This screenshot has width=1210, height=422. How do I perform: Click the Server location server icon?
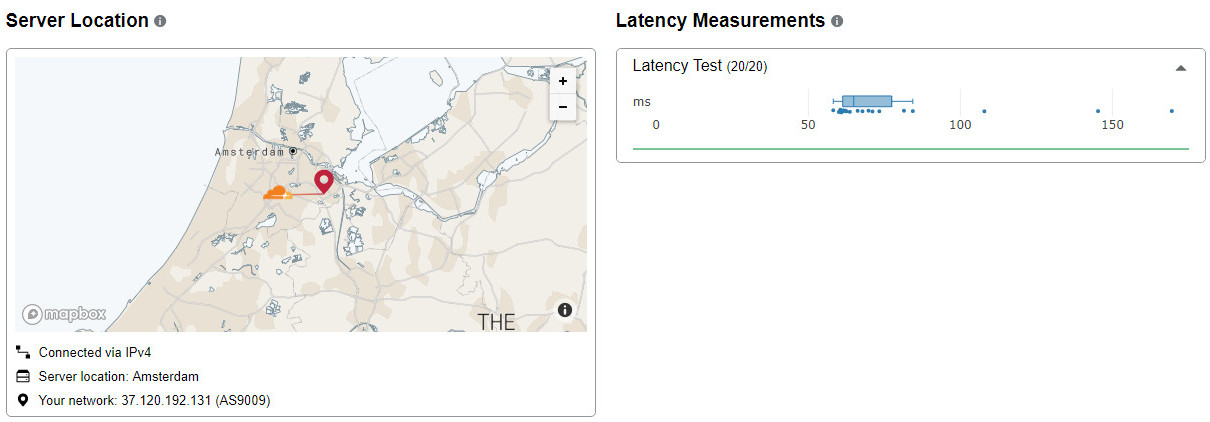[23, 376]
